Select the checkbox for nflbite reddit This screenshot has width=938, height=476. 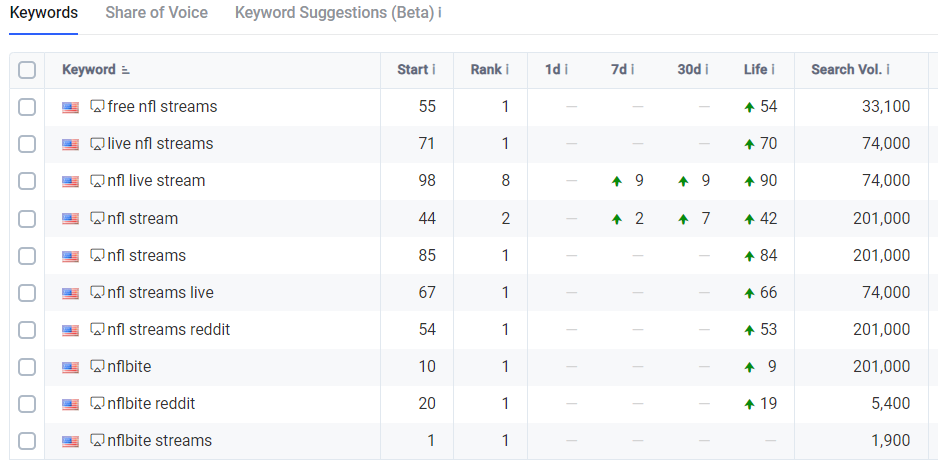27,404
